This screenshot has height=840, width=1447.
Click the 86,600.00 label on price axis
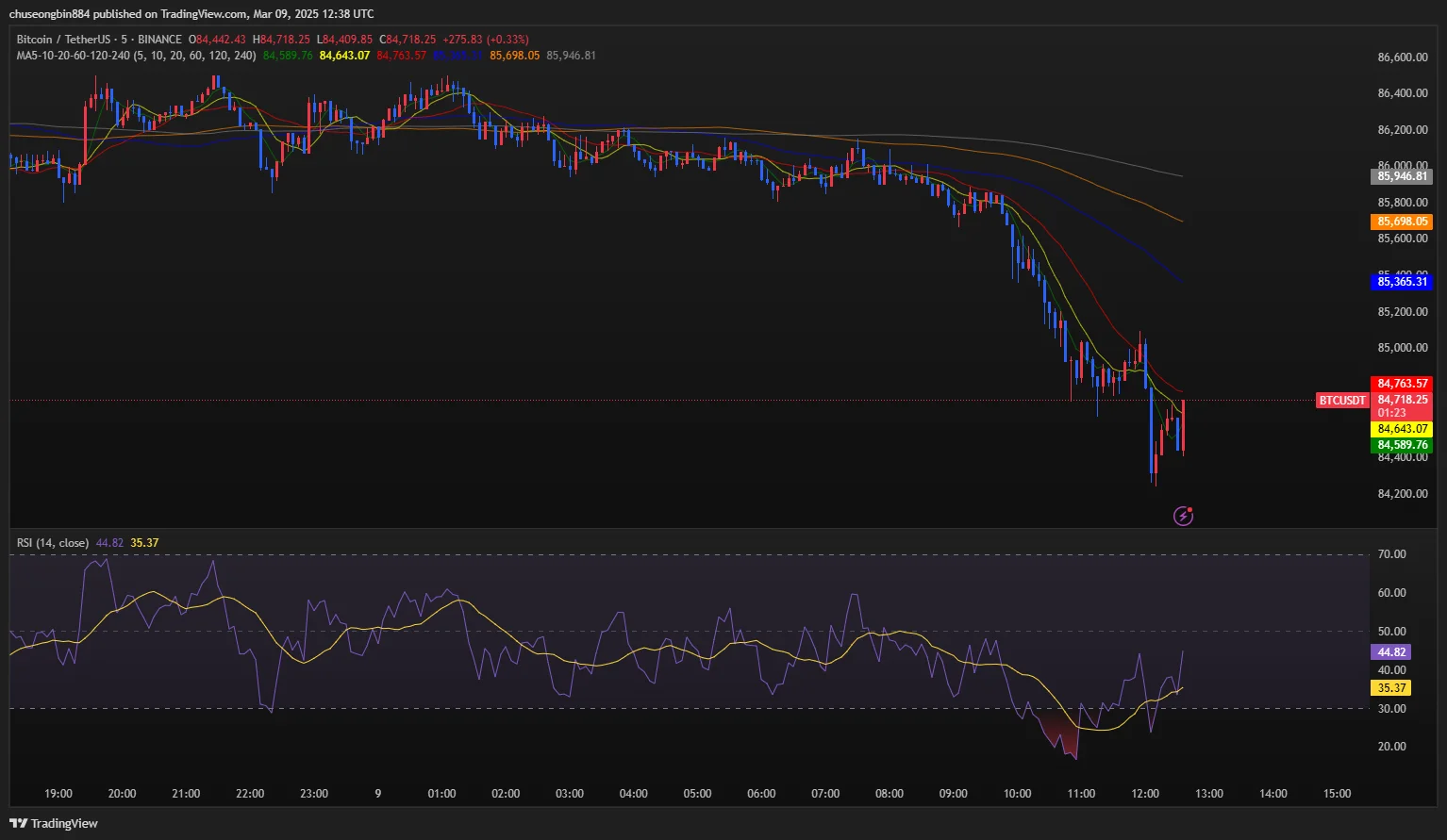coord(1402,58)
